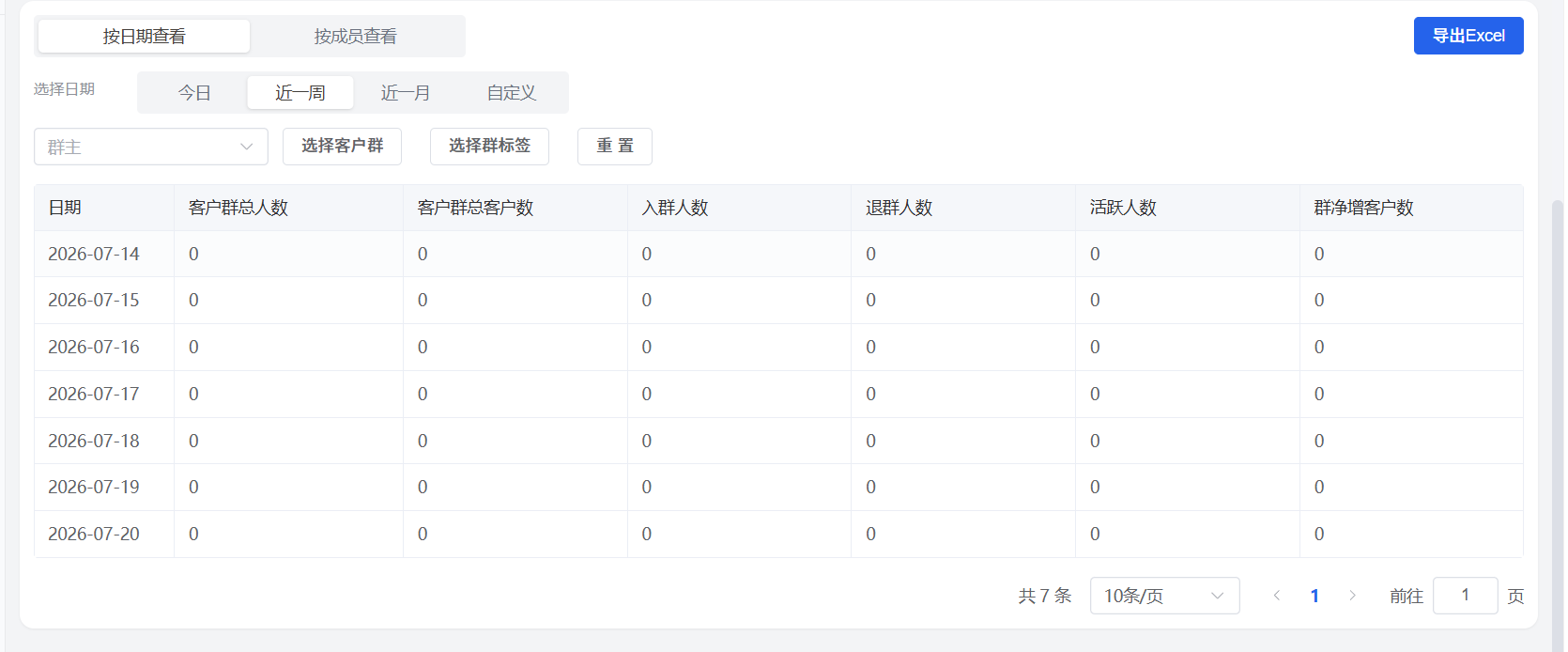
Task: Go to next page arrow
Action: [x=1352, y=596]
